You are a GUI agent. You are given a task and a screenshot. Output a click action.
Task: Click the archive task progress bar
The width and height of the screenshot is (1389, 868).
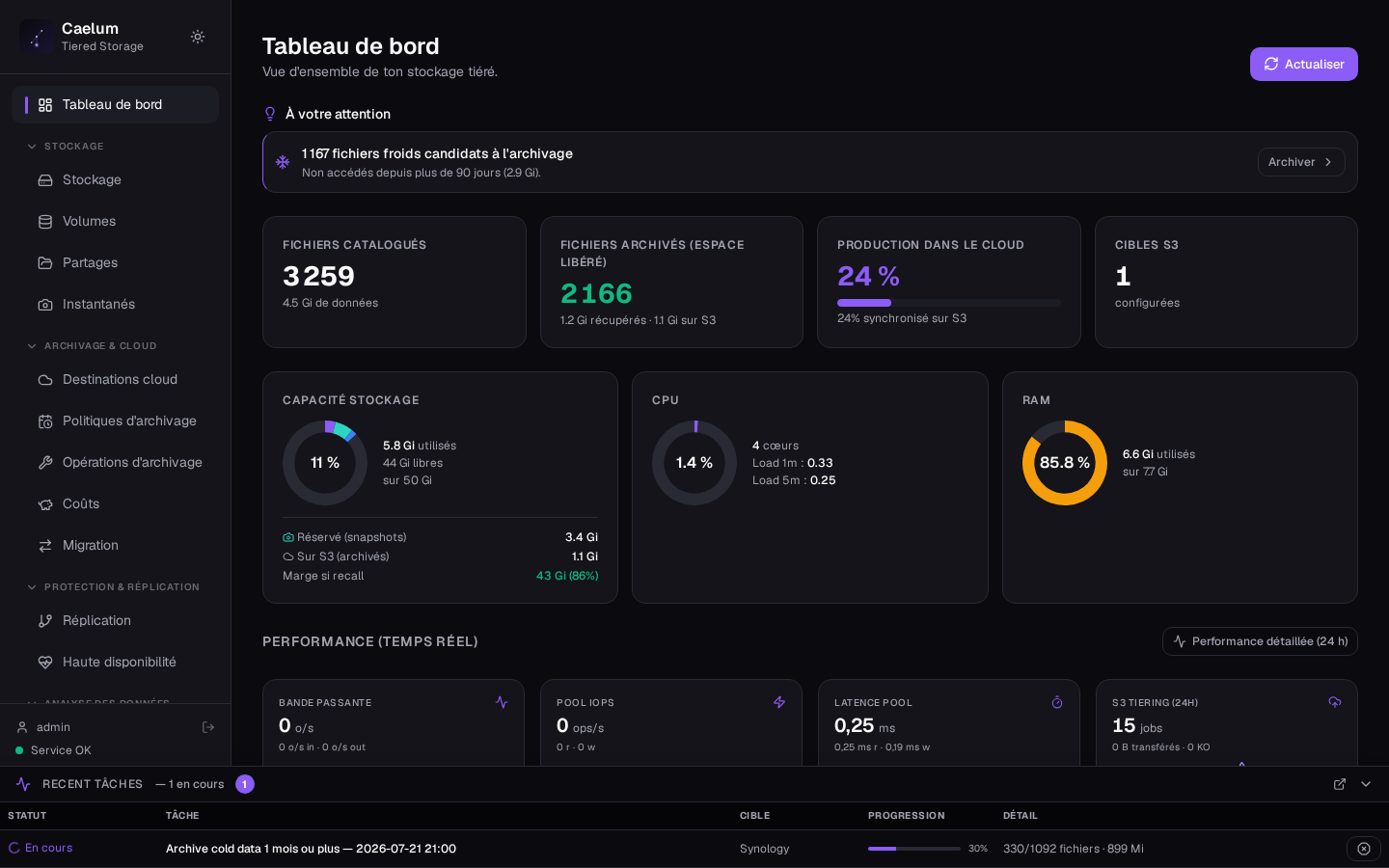click(x=914, y=849)
